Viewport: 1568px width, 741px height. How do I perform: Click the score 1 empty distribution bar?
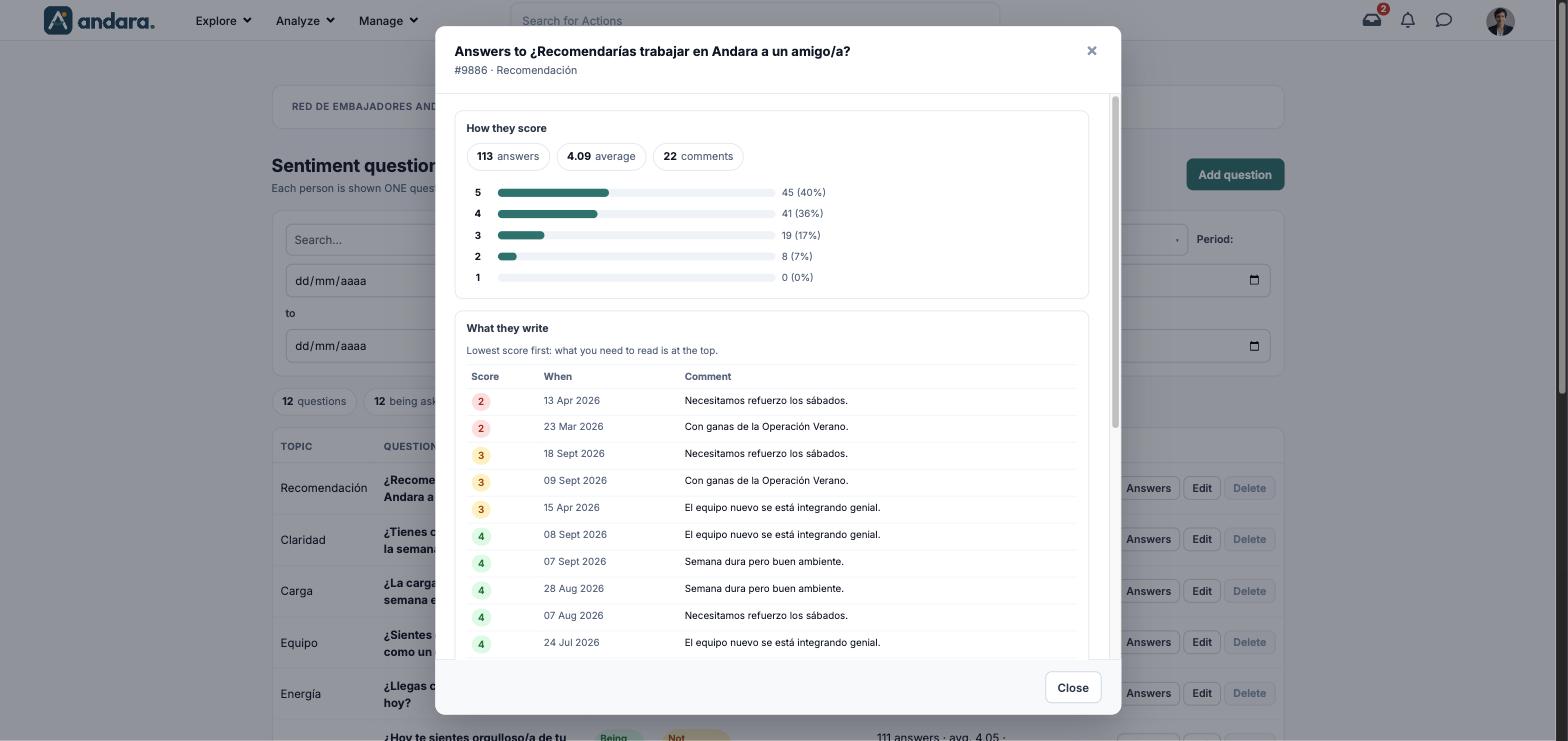(x=636, y=278)
